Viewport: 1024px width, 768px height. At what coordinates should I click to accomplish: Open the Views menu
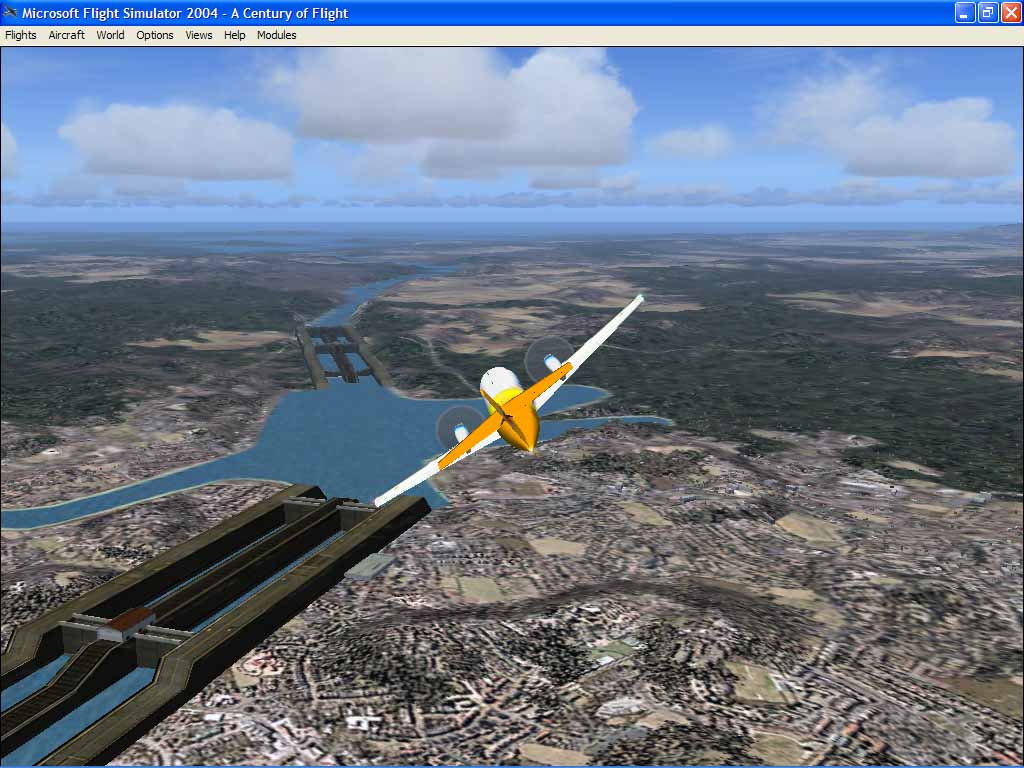point(199,35)
